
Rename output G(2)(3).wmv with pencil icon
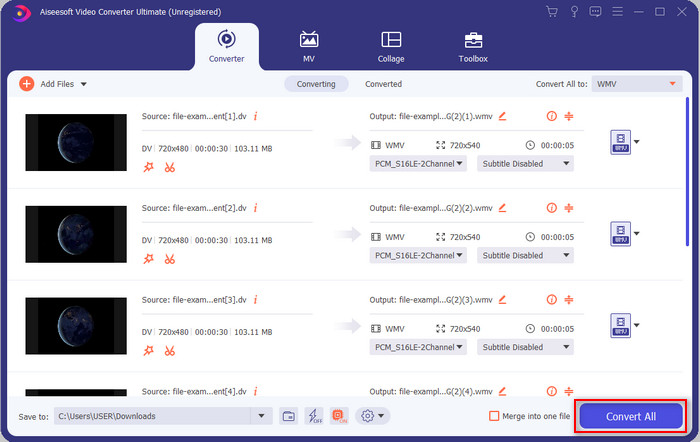[x=502, y=300]
